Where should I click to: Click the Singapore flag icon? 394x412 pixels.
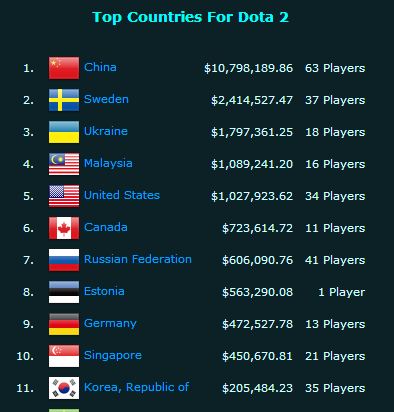click(x=64, y=356)
